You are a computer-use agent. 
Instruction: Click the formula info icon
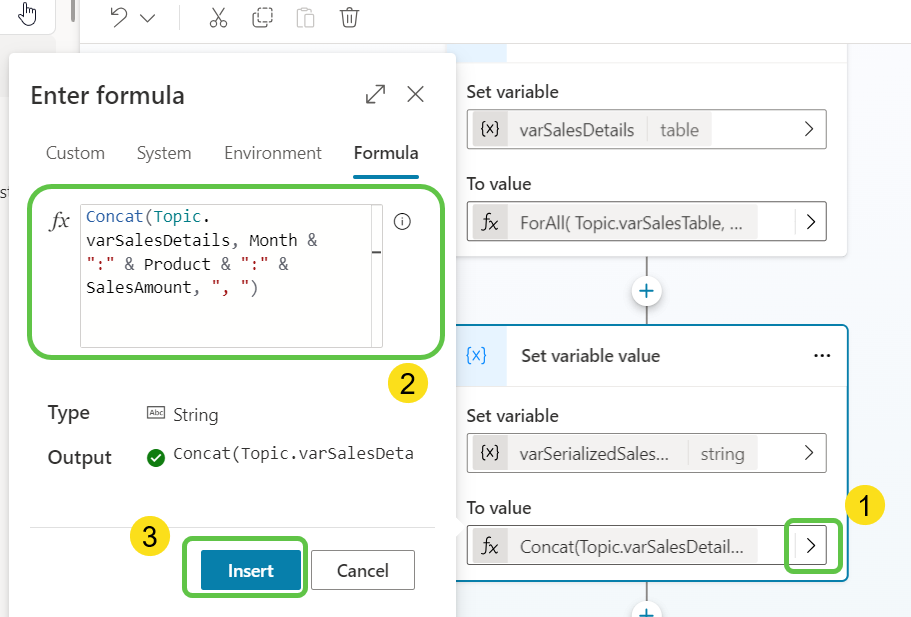(x=402, y=222)
